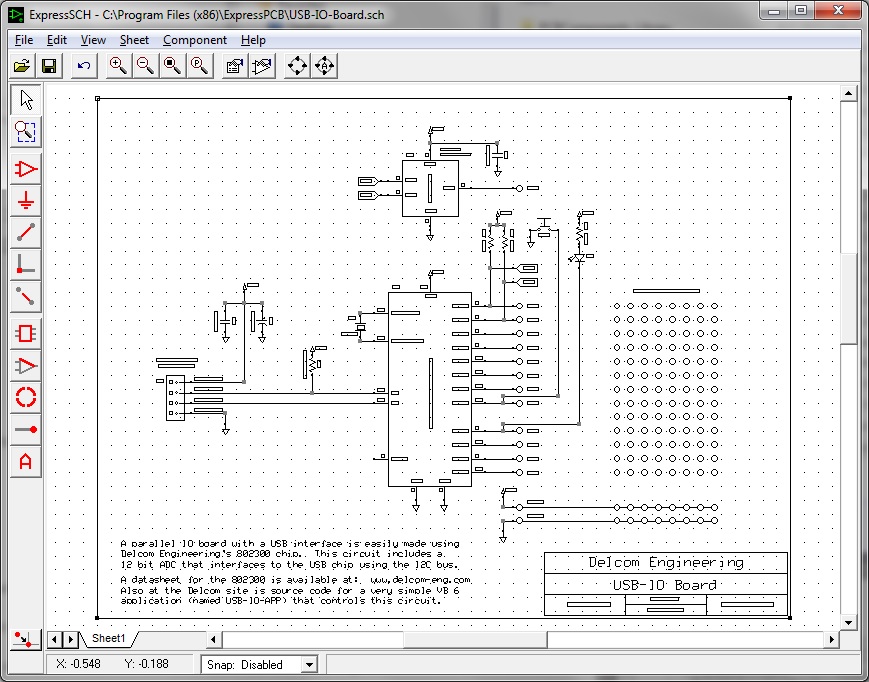Zoom in on the schematic

click(117, 65)
